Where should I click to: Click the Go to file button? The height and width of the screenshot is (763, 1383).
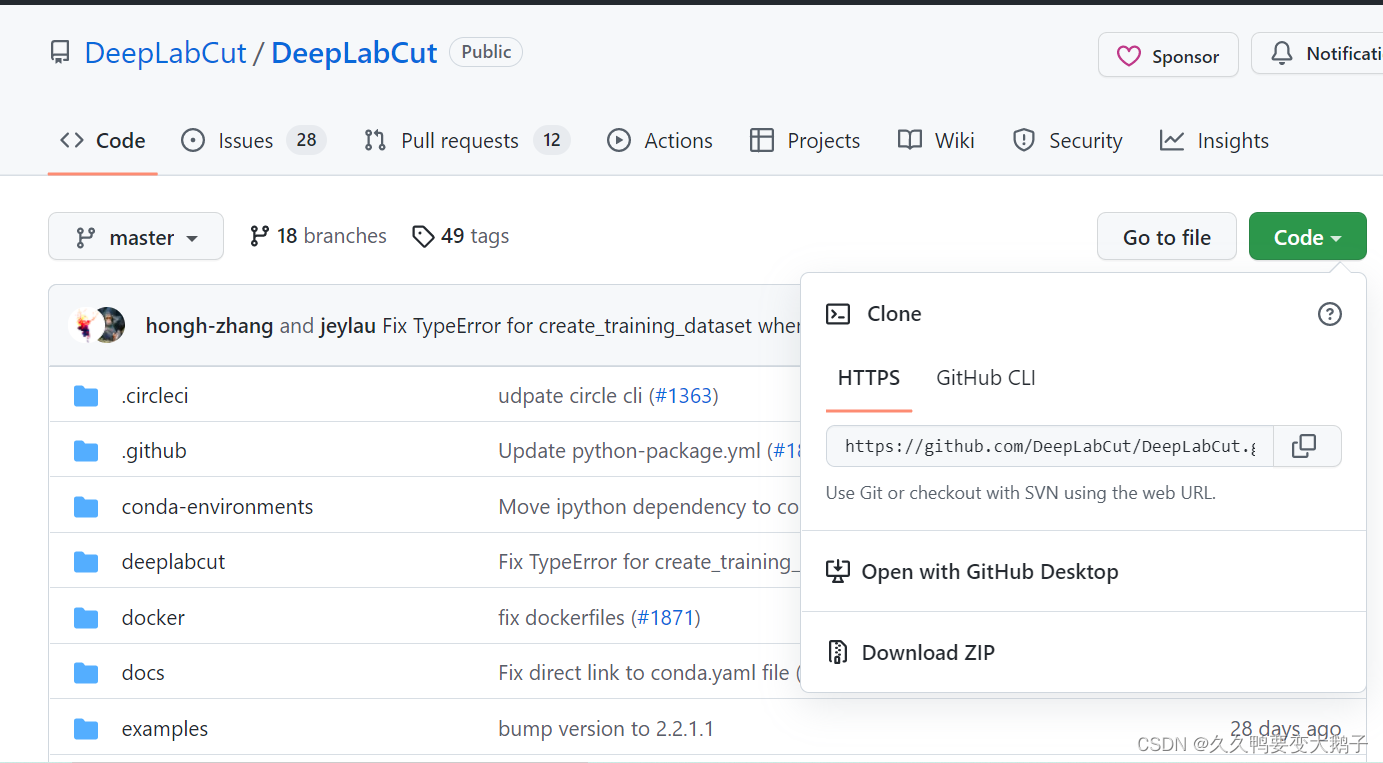[x=1166, y=237]
